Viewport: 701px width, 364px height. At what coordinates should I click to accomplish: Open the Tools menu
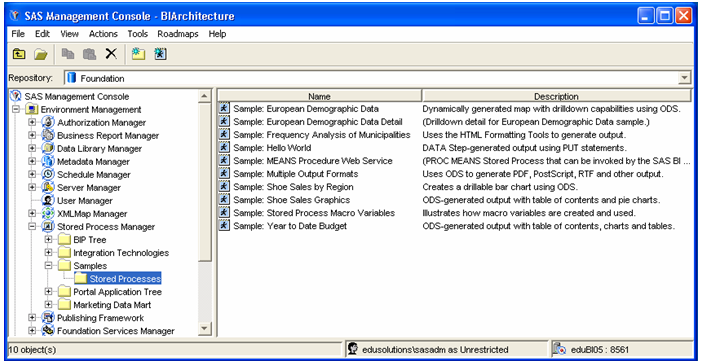point(137,34)
